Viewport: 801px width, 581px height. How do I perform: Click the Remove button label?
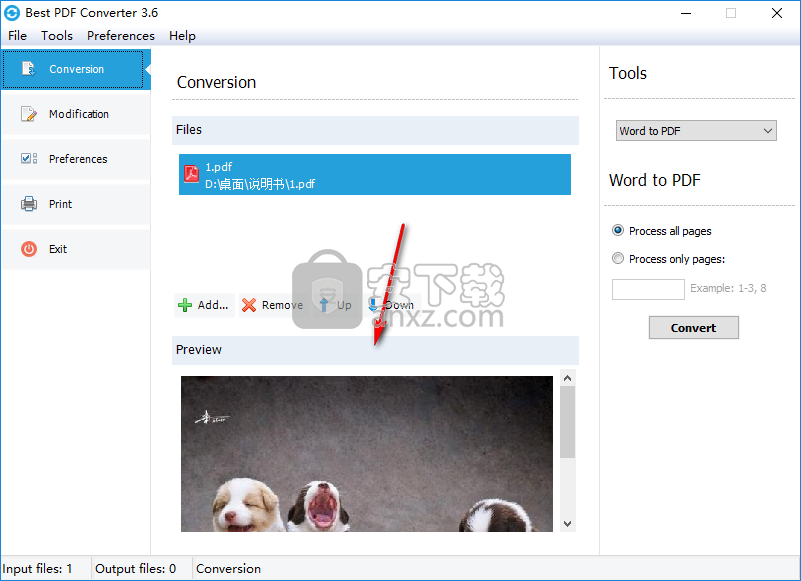(x=282, y=305)
